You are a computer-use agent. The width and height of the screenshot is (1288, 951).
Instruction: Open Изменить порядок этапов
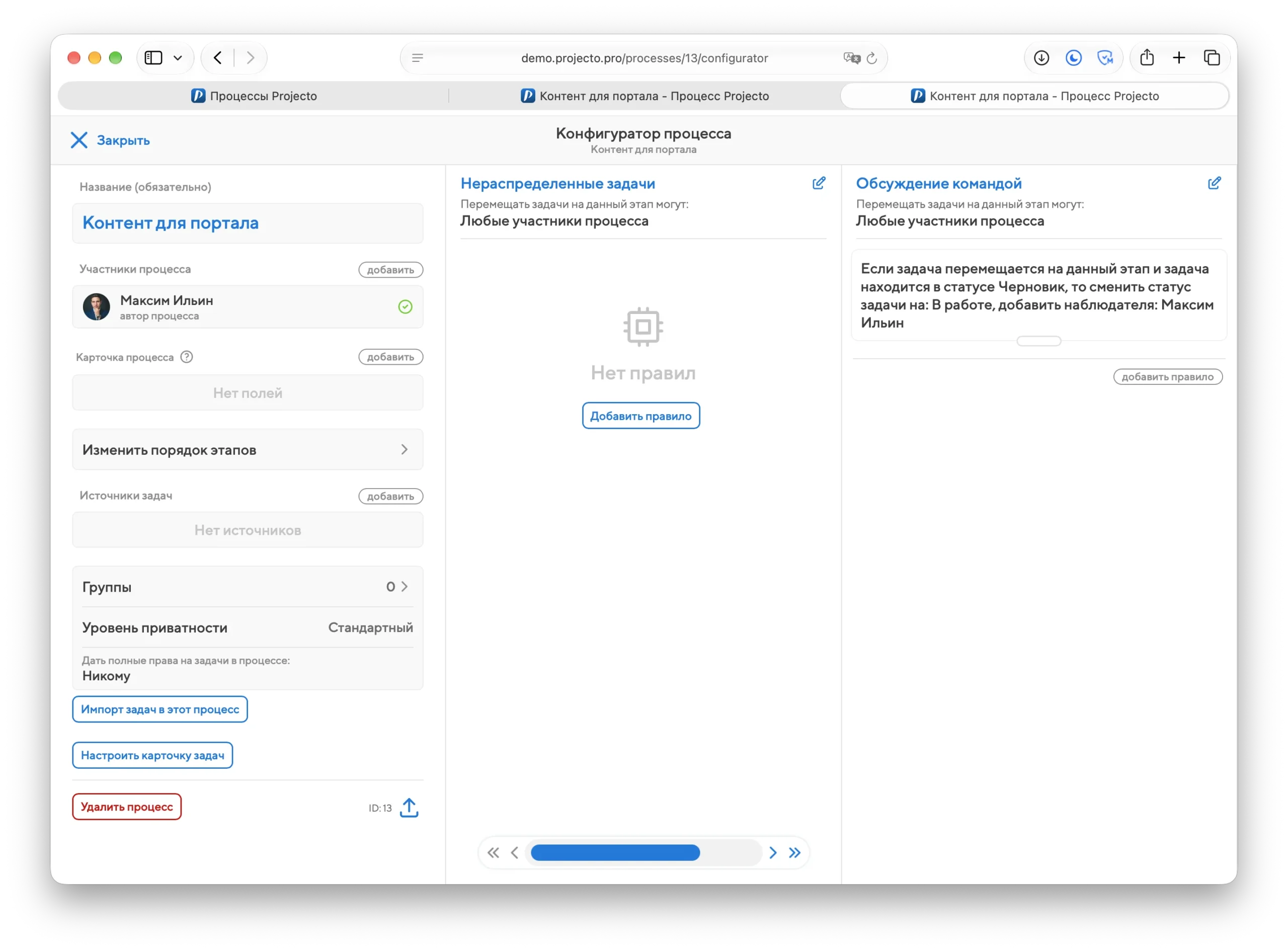248,450
